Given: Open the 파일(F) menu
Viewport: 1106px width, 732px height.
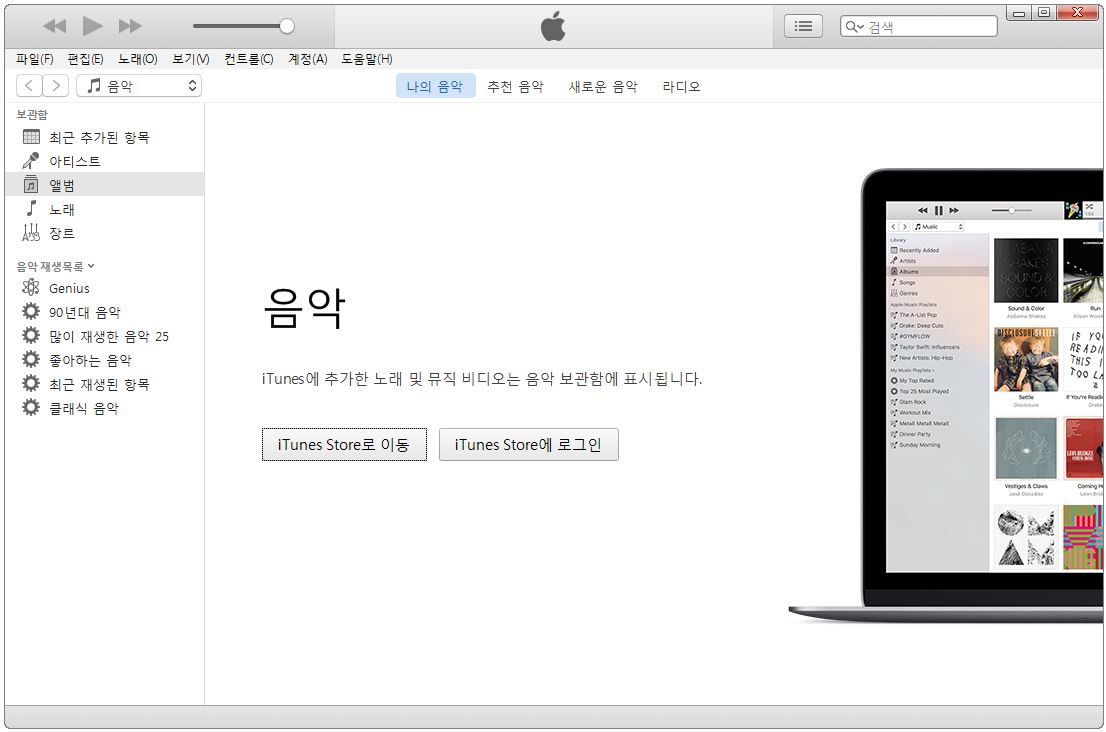Looking at the screenshot, I should [x=35, y=59].
